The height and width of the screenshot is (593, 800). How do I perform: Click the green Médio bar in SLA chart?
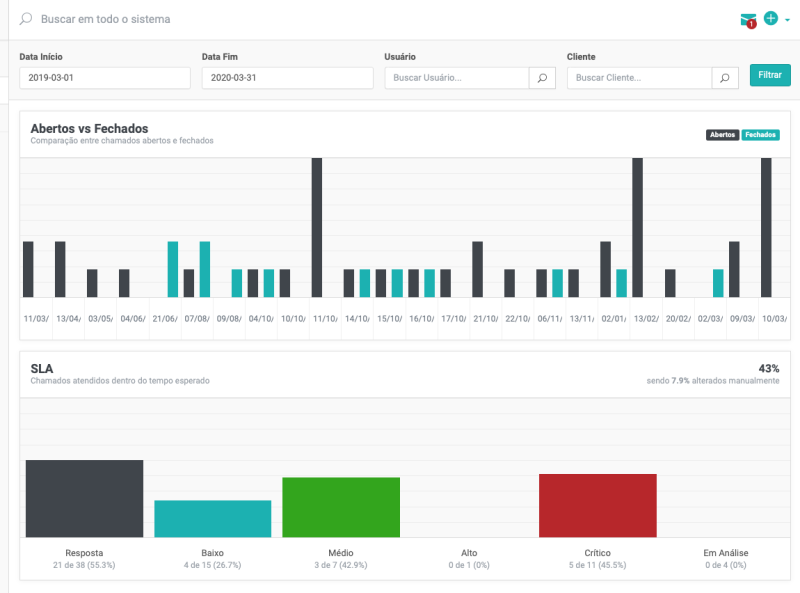click(x=341, y=507)
